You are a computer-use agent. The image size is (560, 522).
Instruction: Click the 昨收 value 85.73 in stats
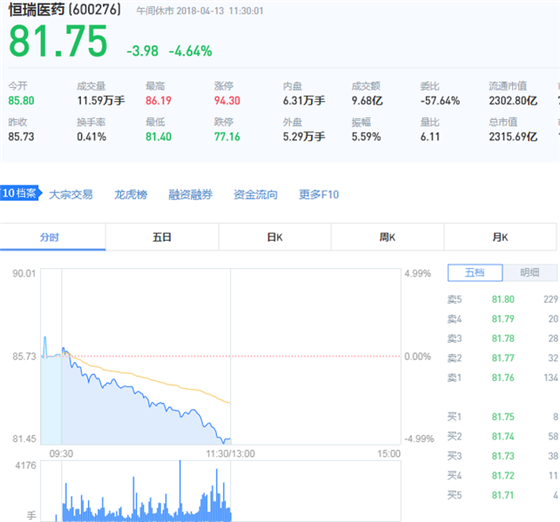21,137
